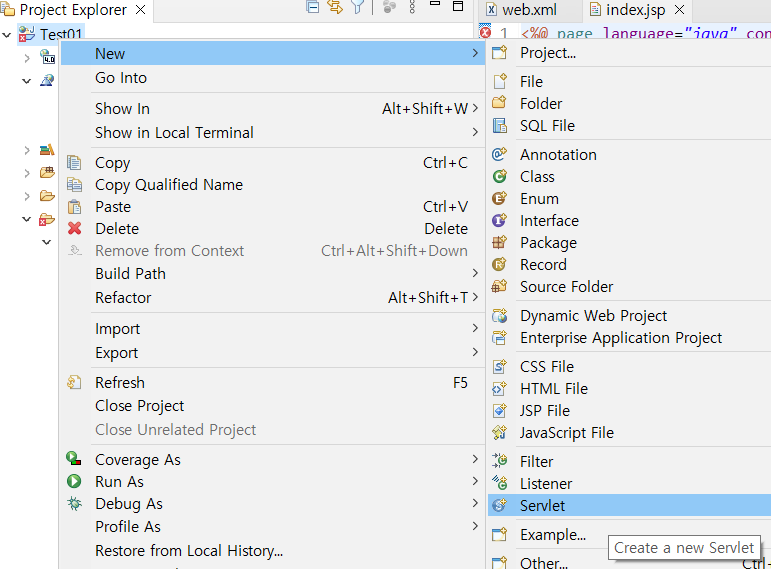Toggle Link with Editor icon
This screenshot has height=569, width=771.
click(x=335, y=6)
